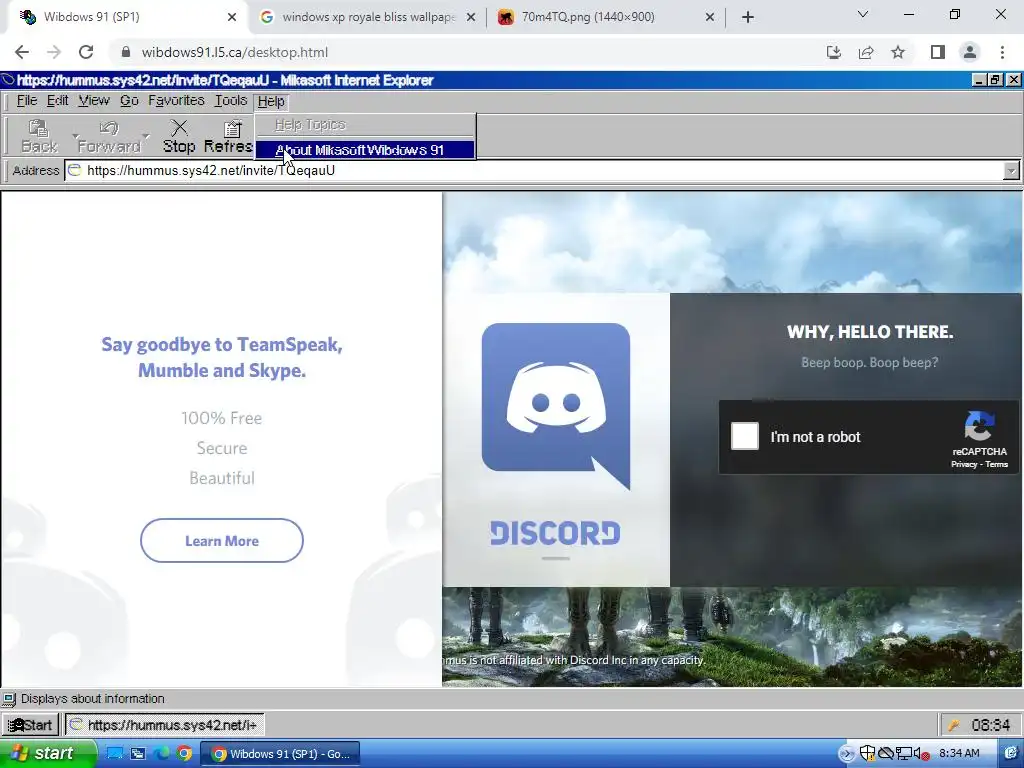Bookmark this page with the star icon
Image resolution: width=1024 pixels, height=768 pixels.
point(898,52)
